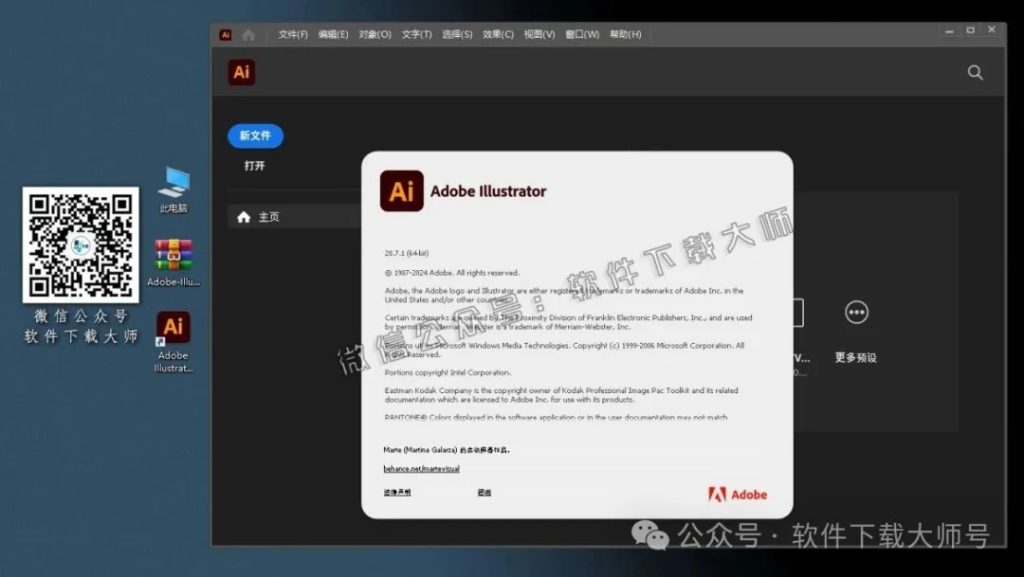This screenshot has width=1024, height=577.
Task: Click the 打开 button on the home screen
Action: pyautogui.click(x=255, y=166)
